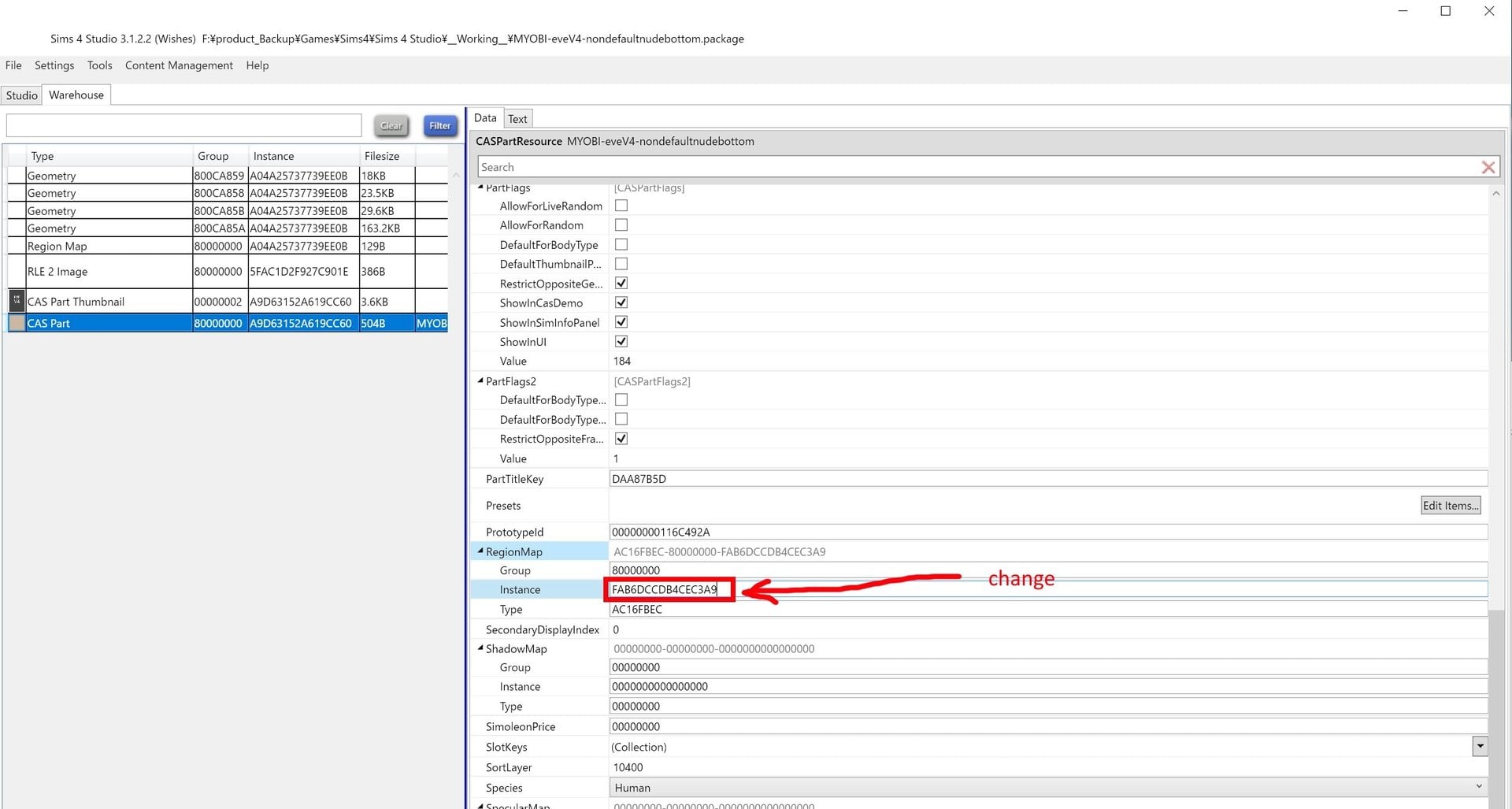The height and width of the screenshot is (809, 1512).
Task: Open the Settings menu
Action: click(x=54, y=65)
